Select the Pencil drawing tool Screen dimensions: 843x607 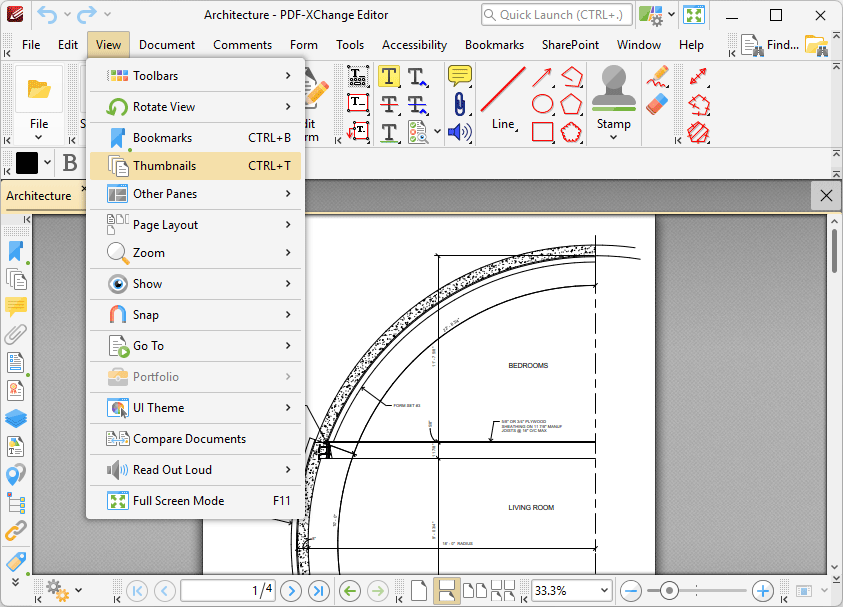(x=657, y=76)
